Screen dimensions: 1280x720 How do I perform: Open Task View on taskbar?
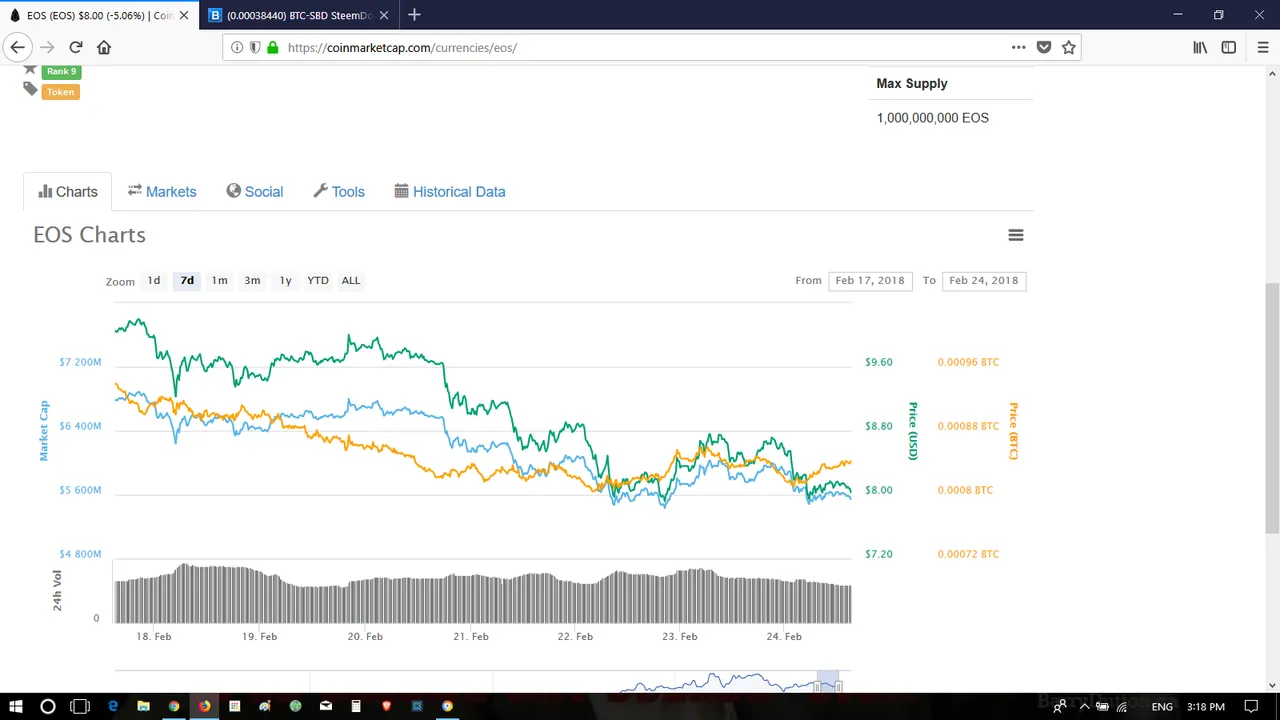80,706
